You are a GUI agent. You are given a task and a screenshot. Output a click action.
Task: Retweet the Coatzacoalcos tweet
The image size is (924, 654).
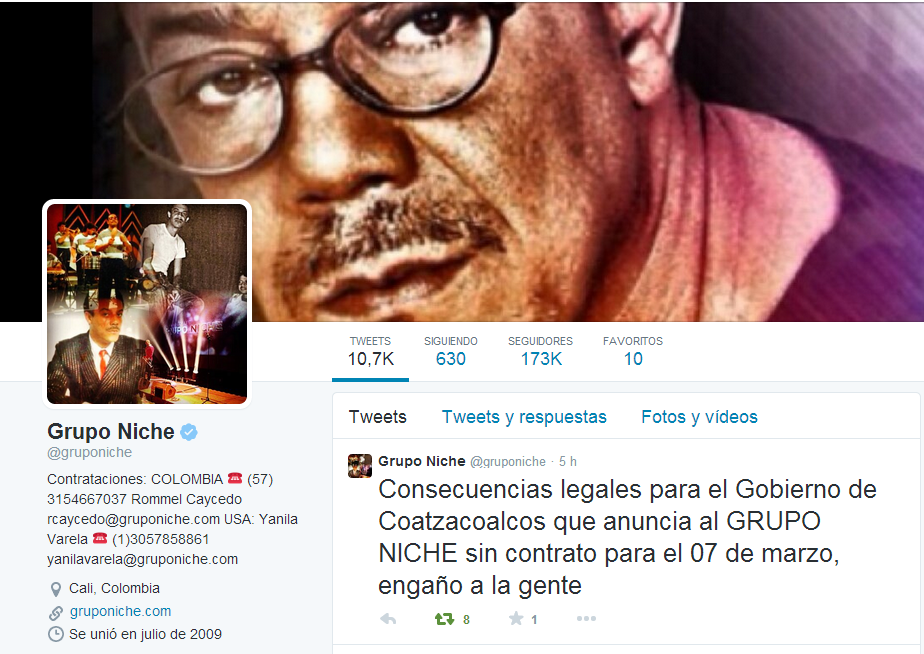point(444,619)
